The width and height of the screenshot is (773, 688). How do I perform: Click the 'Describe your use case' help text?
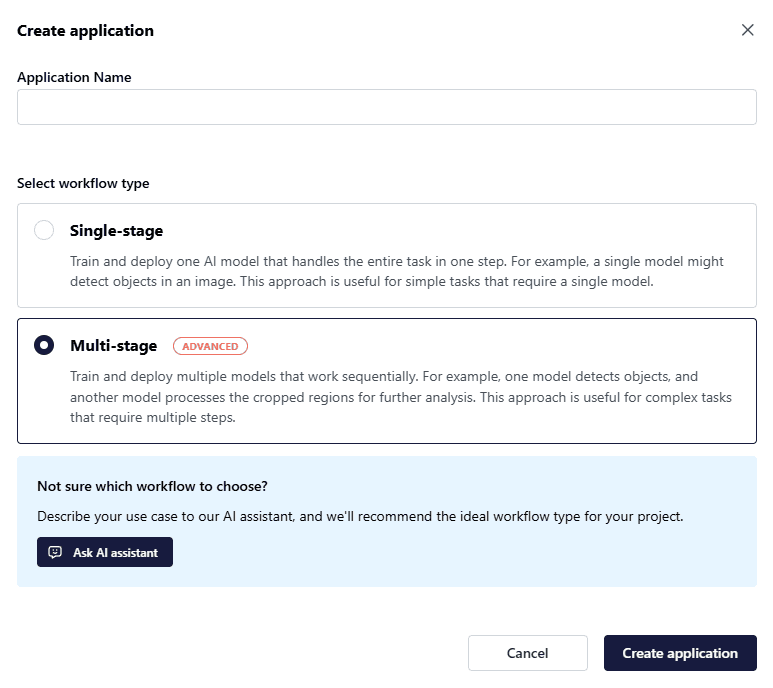(360, 517)
